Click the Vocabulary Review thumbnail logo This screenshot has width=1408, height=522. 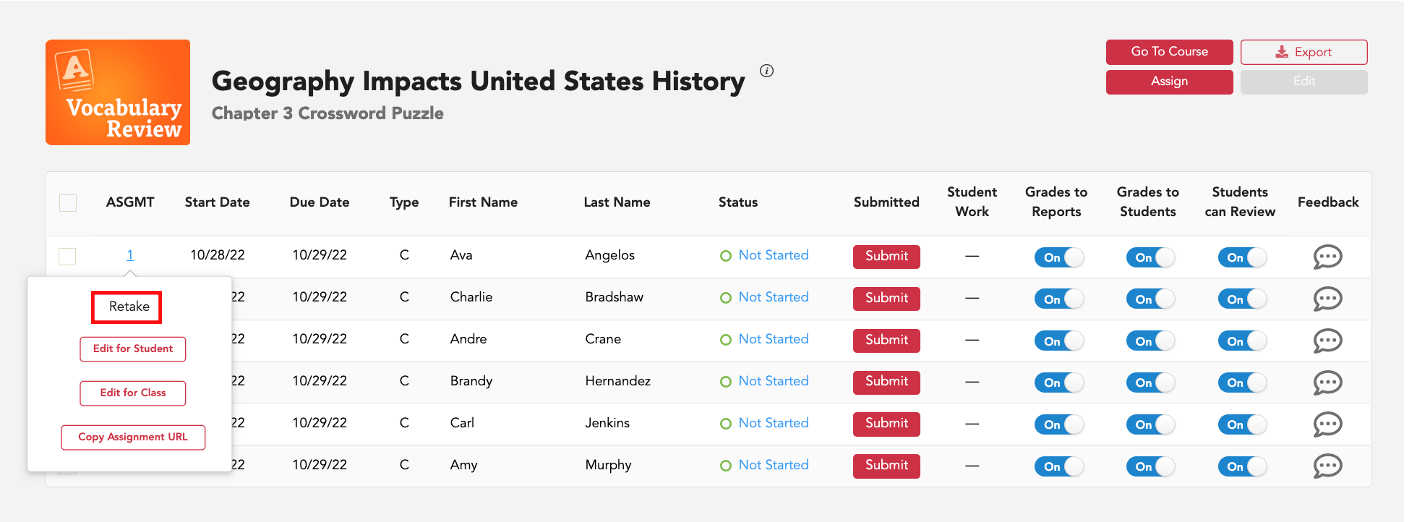point(118,92)
